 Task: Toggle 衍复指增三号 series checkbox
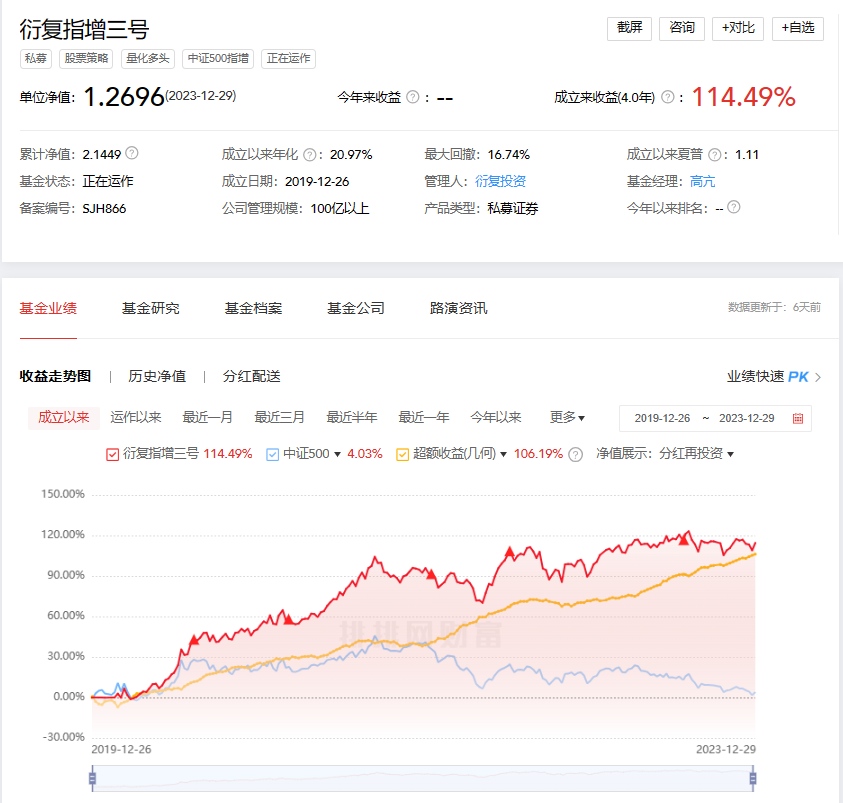click(112, 455)
